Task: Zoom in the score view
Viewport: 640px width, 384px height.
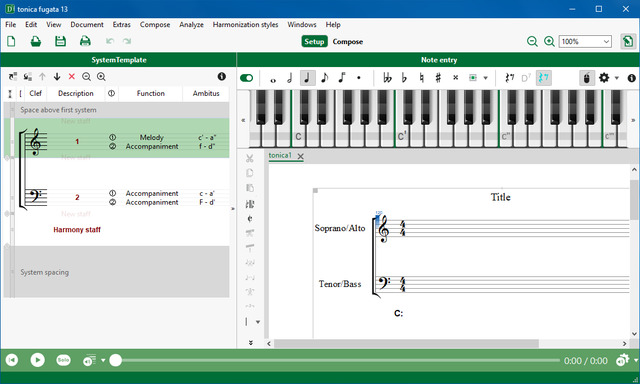Action: pos(549,41)
